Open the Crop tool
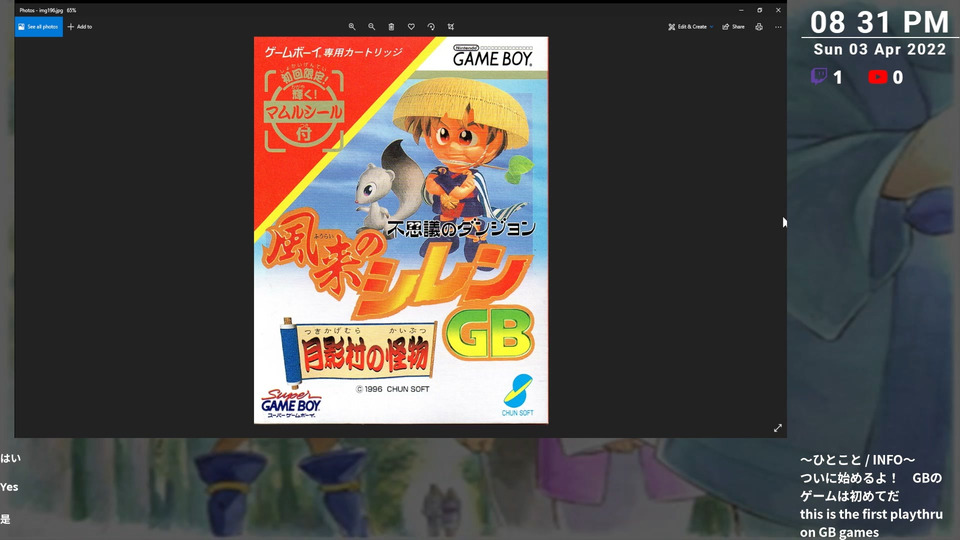 click(451, 27)
